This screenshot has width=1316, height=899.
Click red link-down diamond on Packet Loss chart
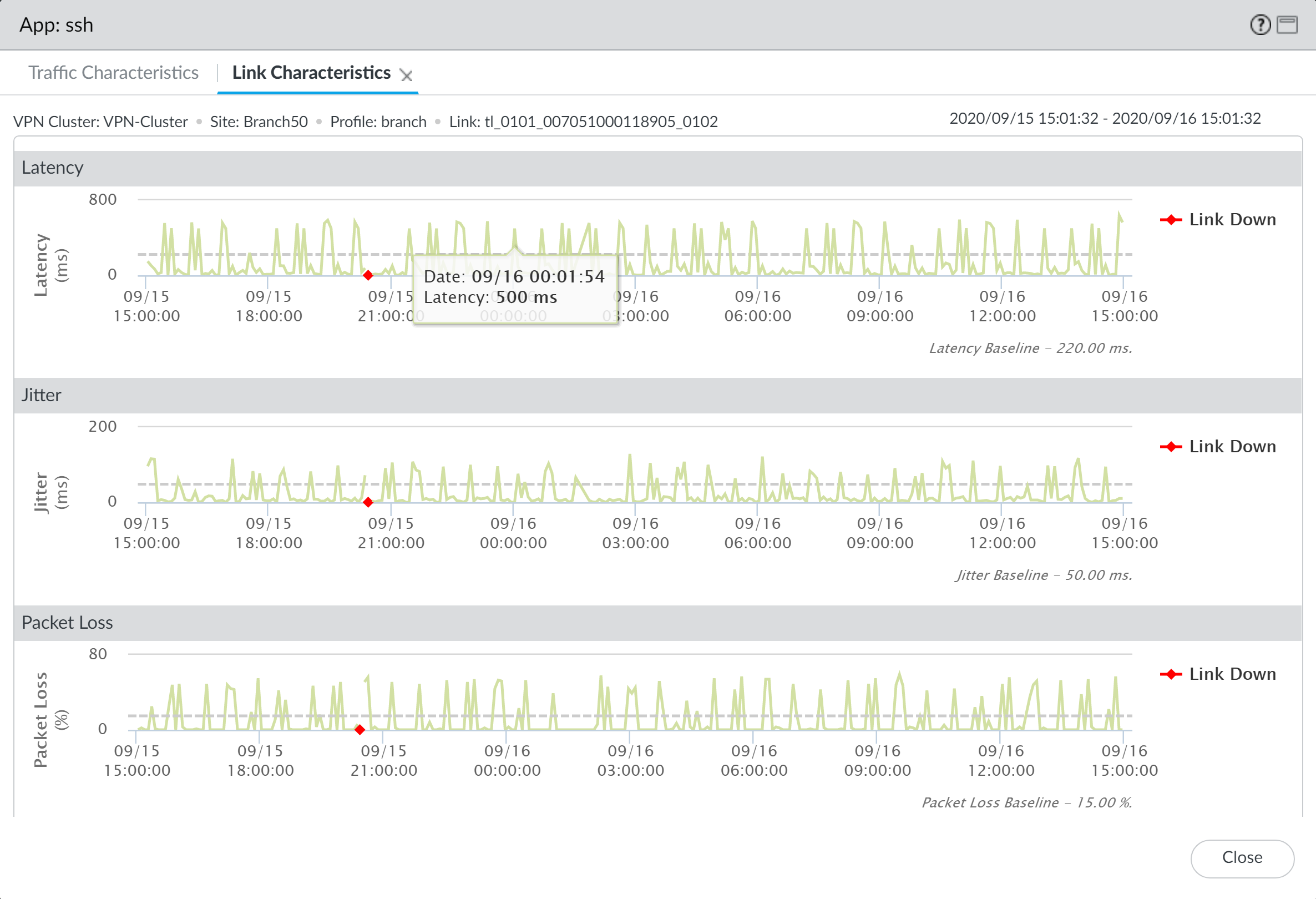click(x=360, y=730)
